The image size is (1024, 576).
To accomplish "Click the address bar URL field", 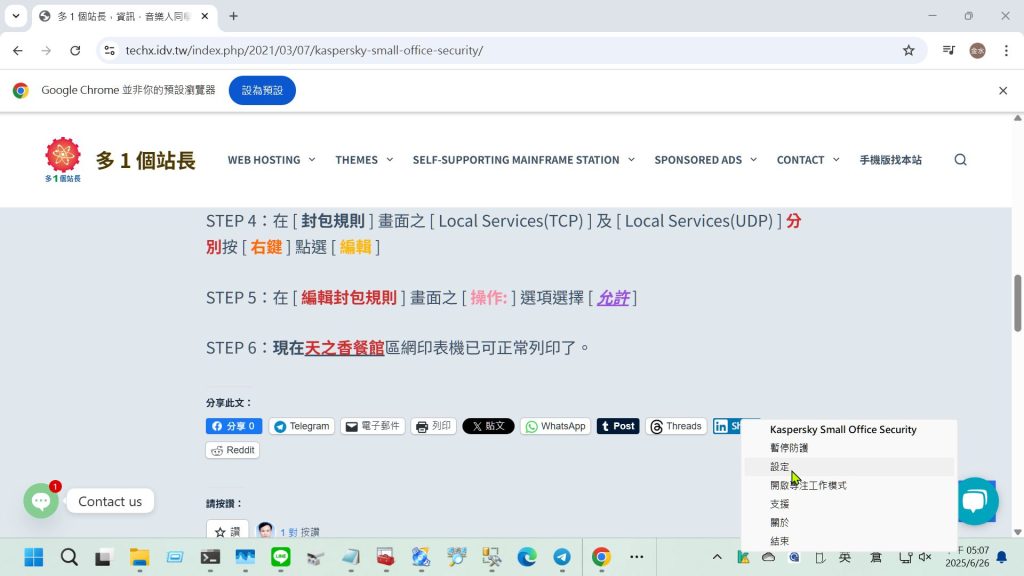I will point(500,50).
